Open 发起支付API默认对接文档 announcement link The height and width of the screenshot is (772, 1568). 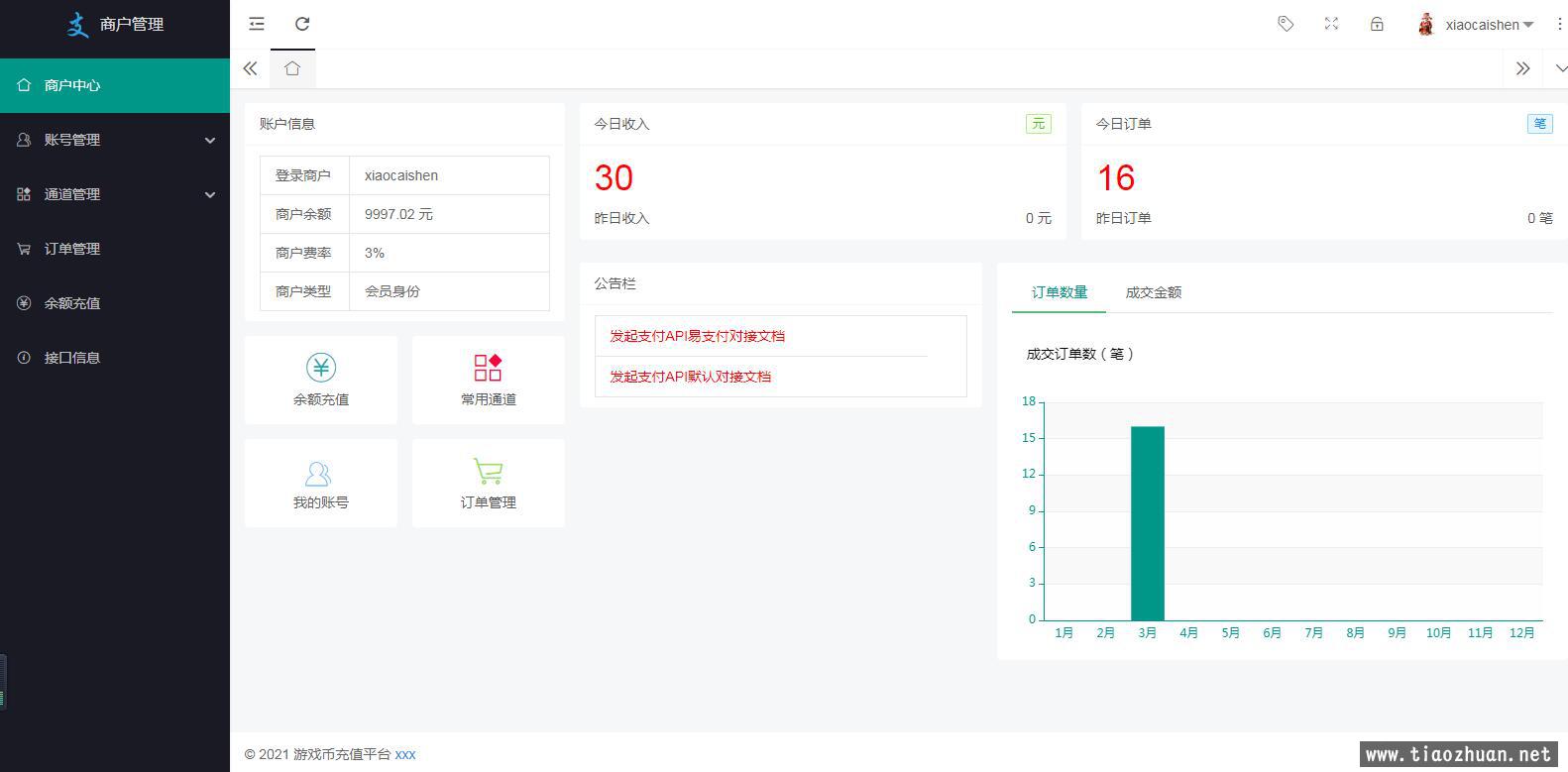pos(690,377)
